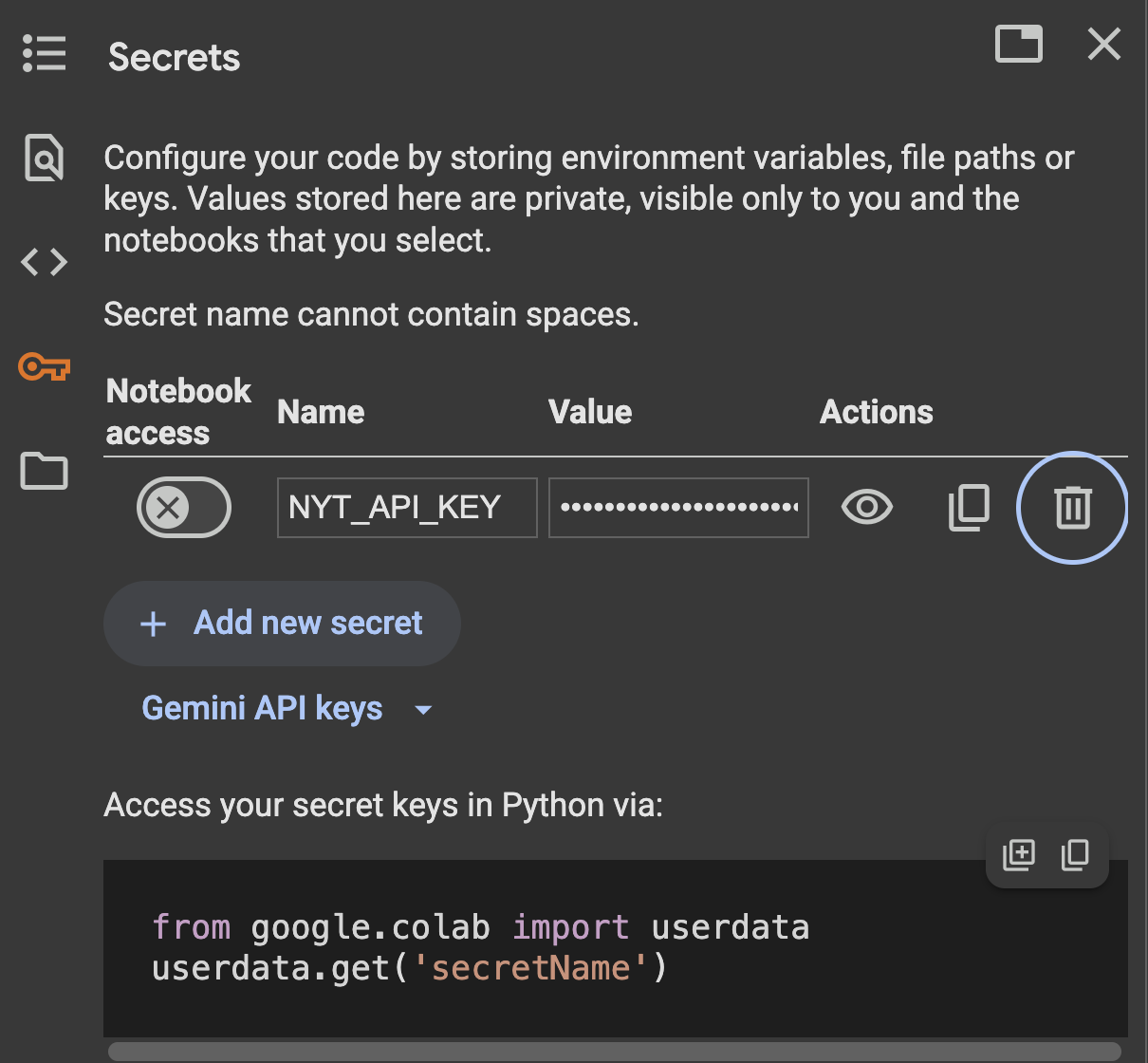Click the NYT_API_KEY name field
Viewport: 1148px width, 1063px height.
[x=406, y=508]
